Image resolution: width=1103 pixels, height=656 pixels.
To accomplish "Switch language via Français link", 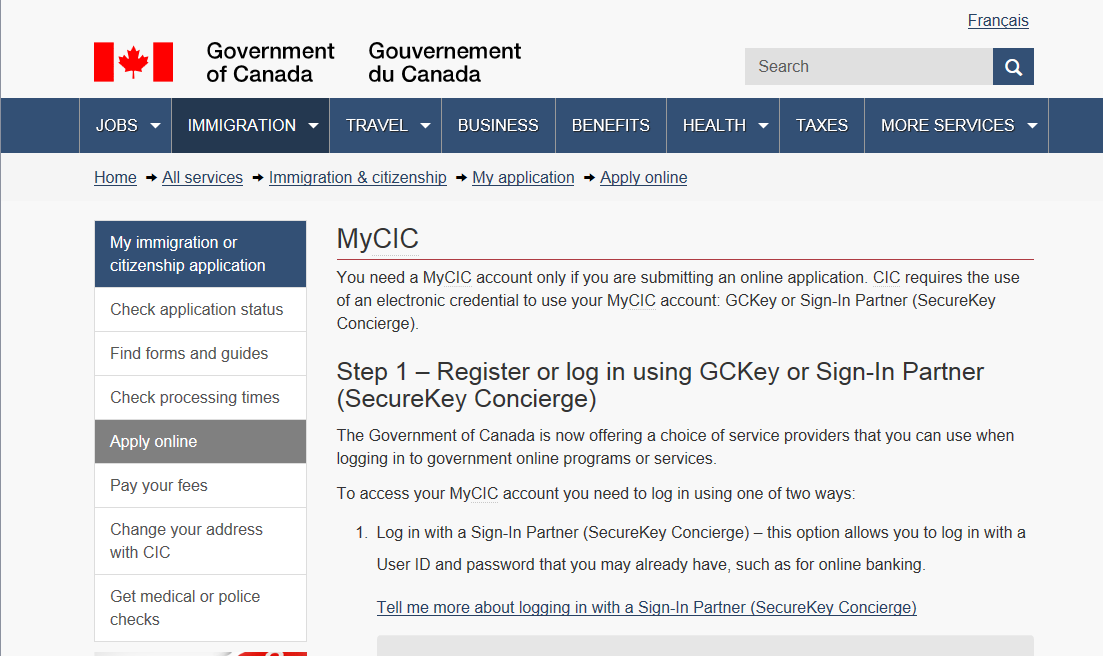I will click(997, 20).
